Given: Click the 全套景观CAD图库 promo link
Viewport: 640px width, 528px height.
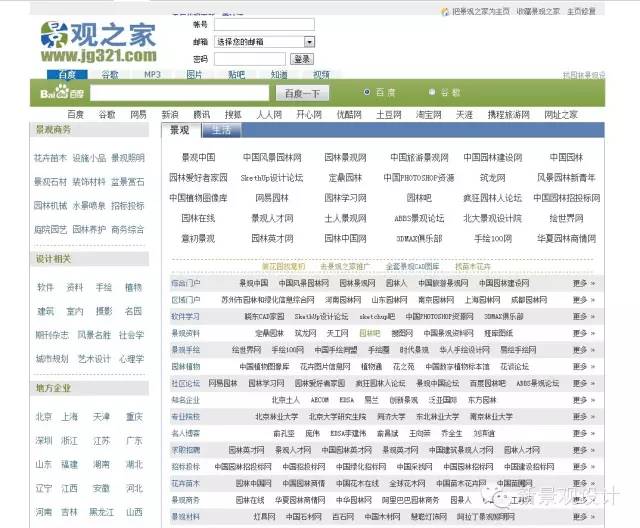Looking at the screenshot, I should [413, 266].
